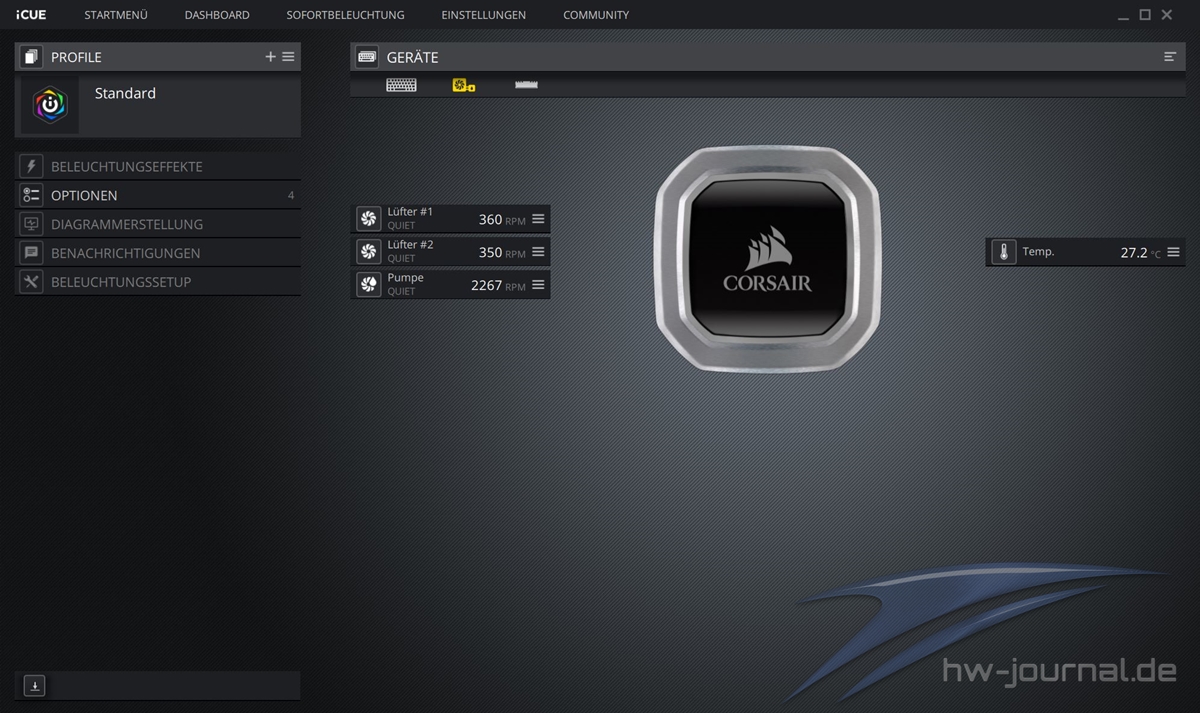
Task: Click the Corsair cooler pump image
Action: click(x=767, y=259)
